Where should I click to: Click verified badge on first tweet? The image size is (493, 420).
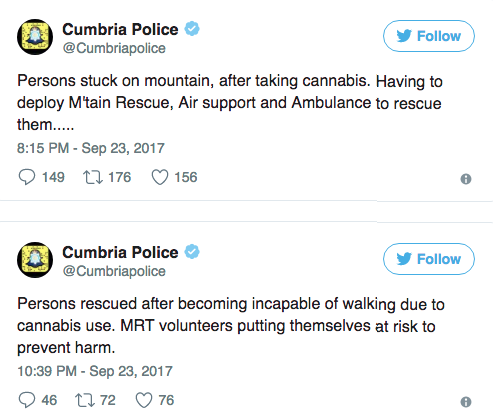(192, 29)
